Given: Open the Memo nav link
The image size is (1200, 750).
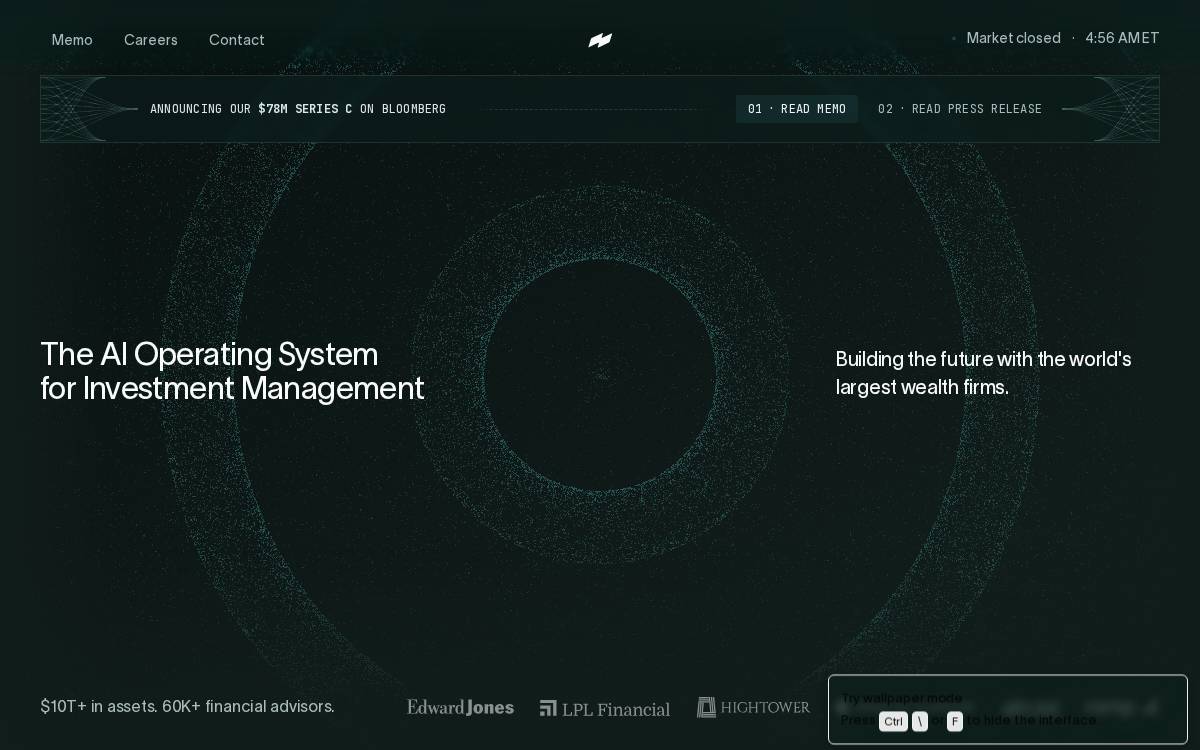Looking at the screenshot, I should (x=72, y=40).
